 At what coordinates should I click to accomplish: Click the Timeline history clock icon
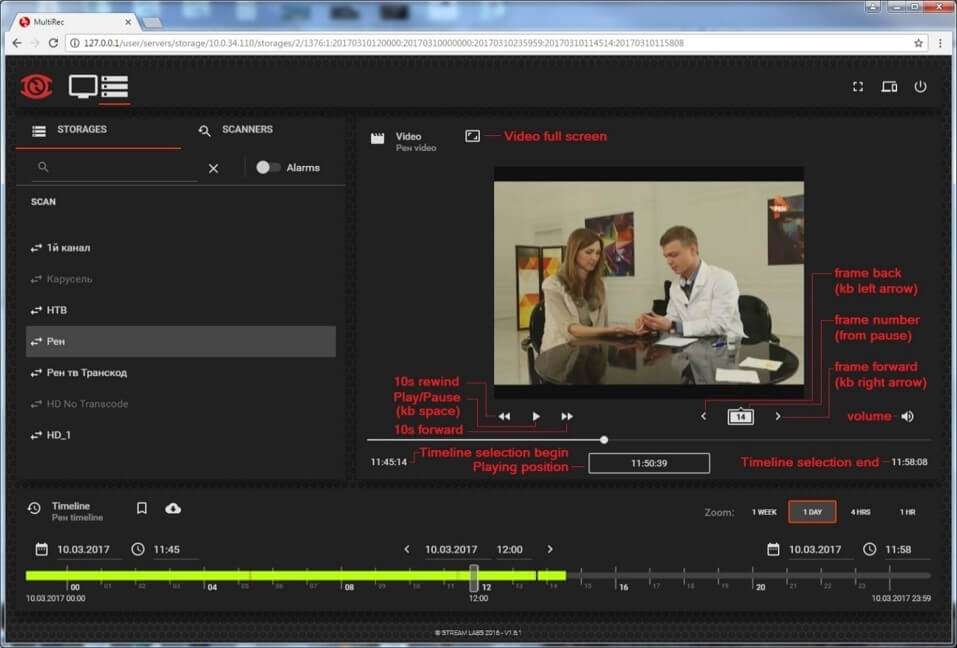pos(34,508)
